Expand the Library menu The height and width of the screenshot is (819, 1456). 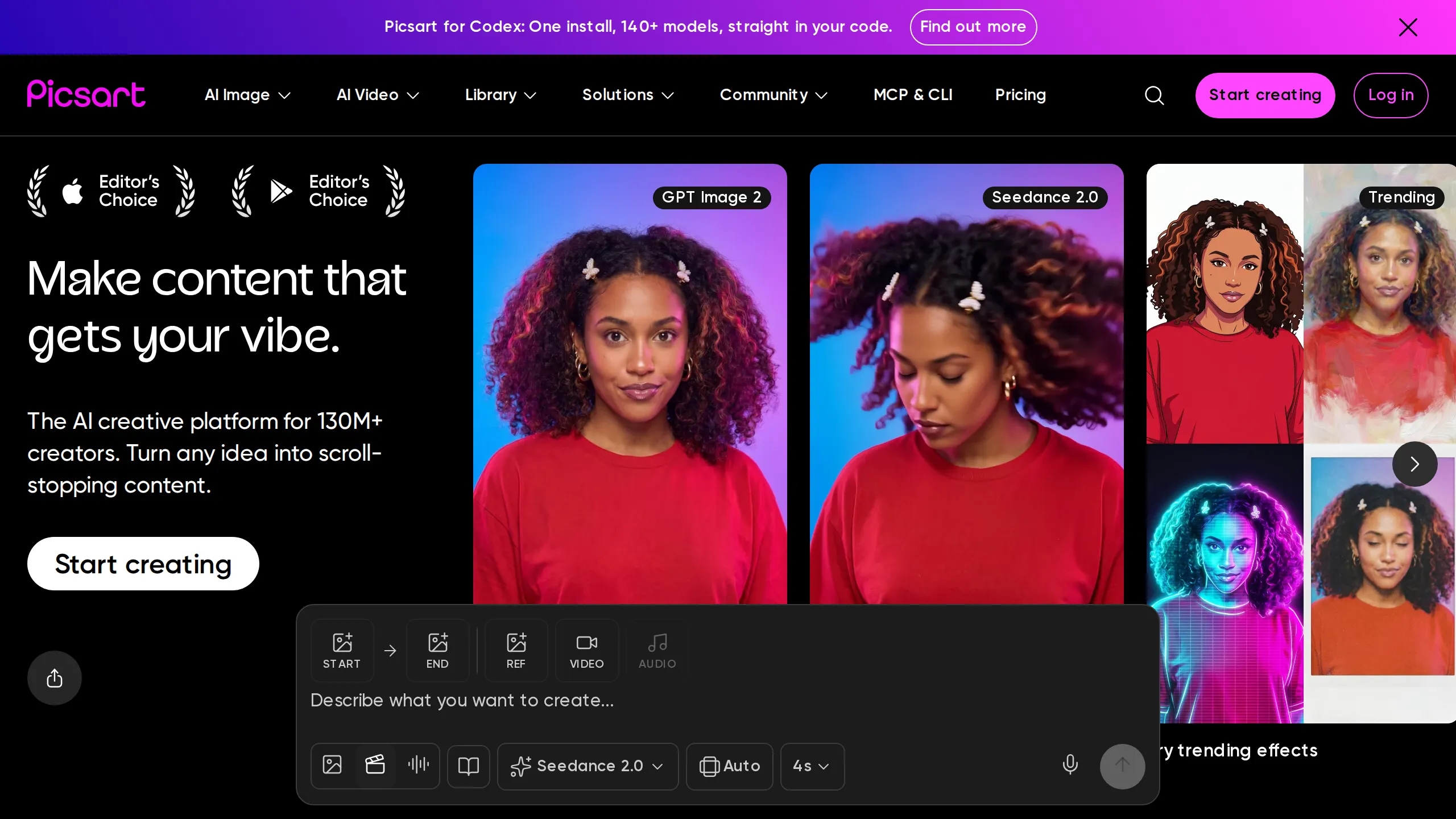pos(500,95)
